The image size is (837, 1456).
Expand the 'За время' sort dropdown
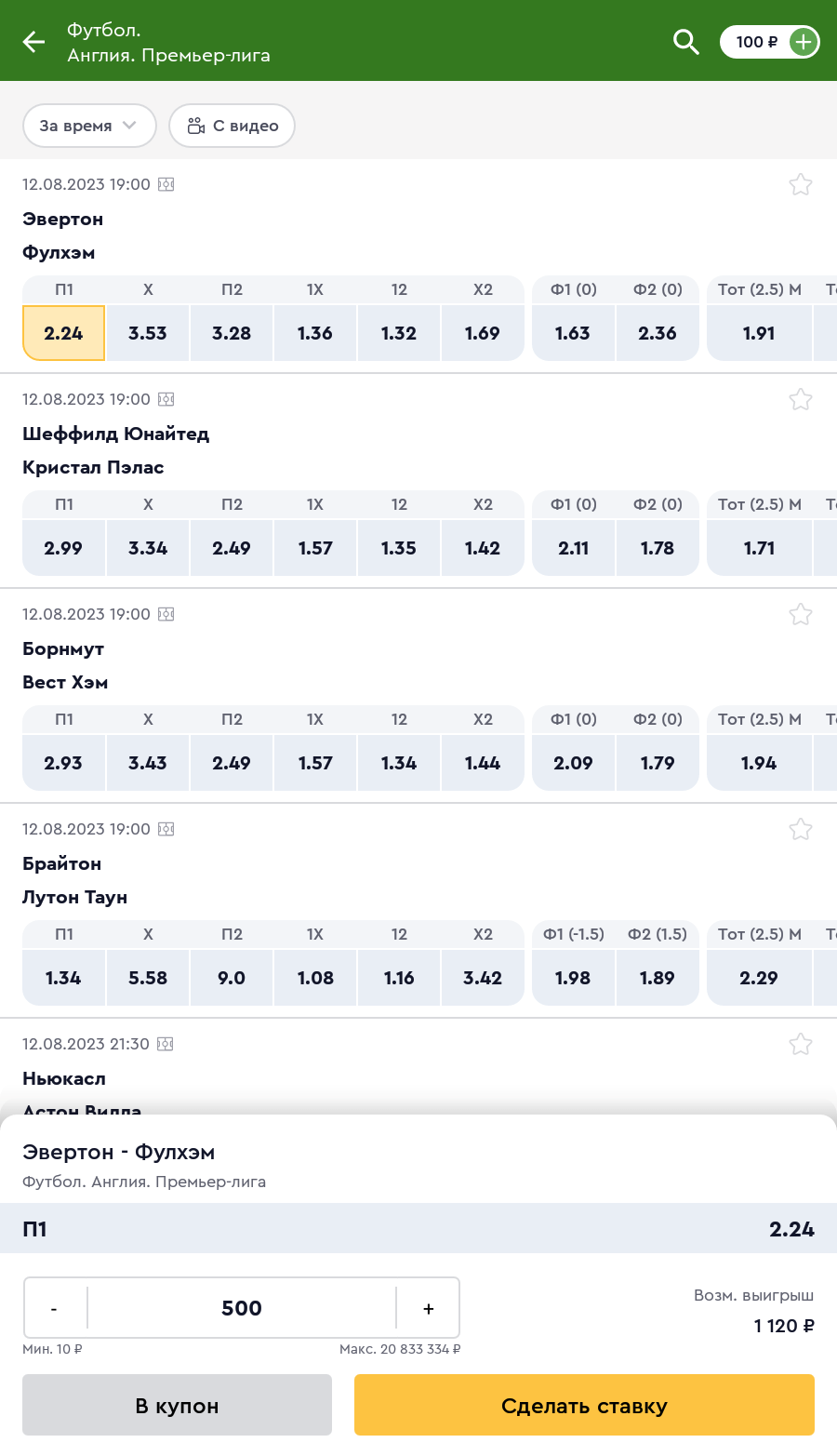click(89, 126)
